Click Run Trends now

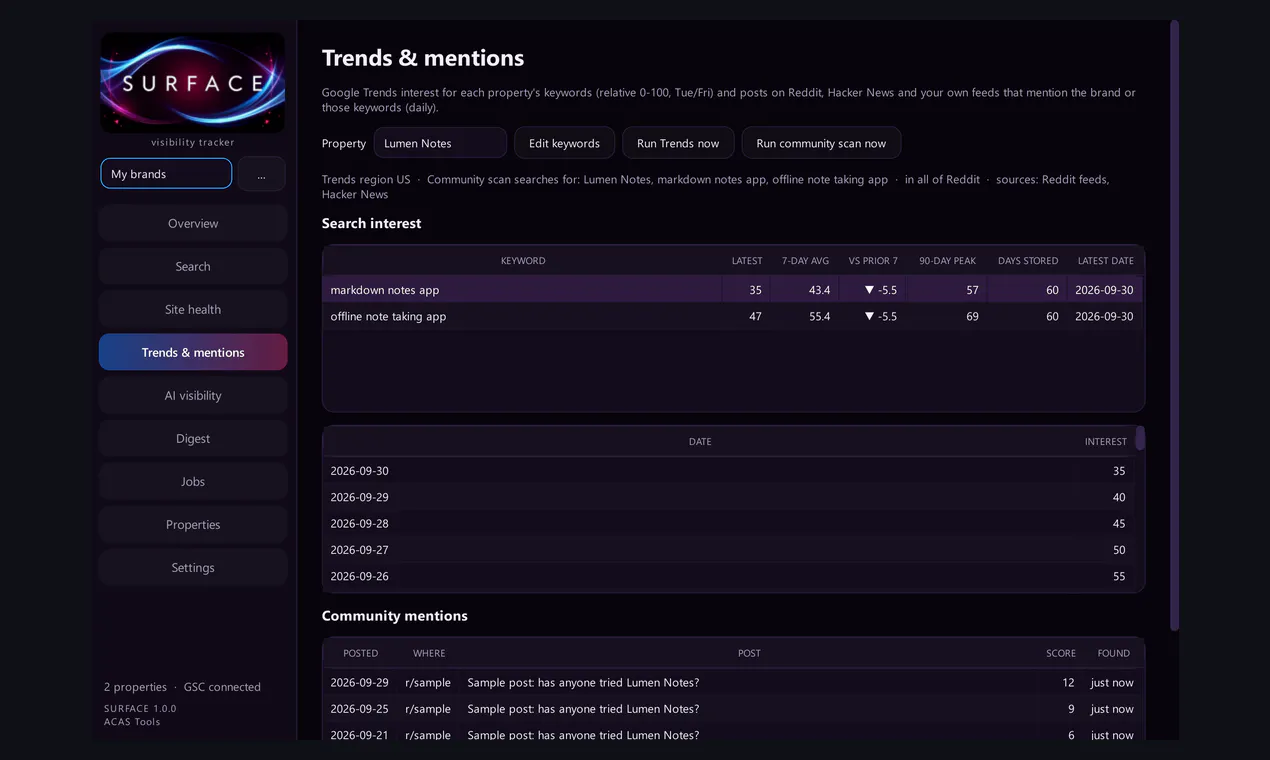point(678,143)
